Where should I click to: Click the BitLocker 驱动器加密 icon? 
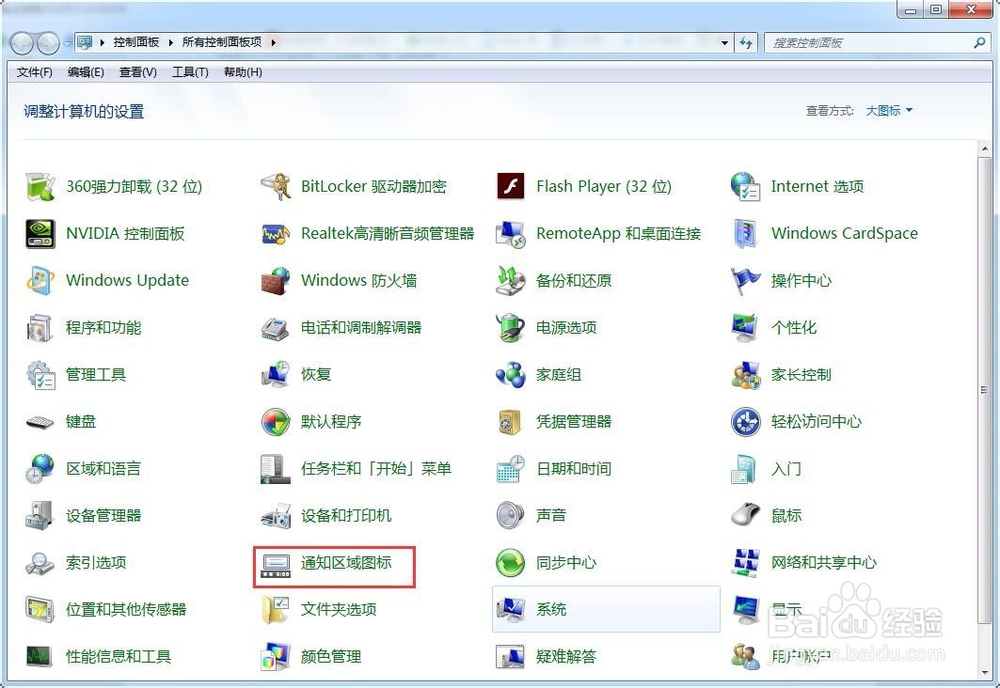(x=276, y=187)
